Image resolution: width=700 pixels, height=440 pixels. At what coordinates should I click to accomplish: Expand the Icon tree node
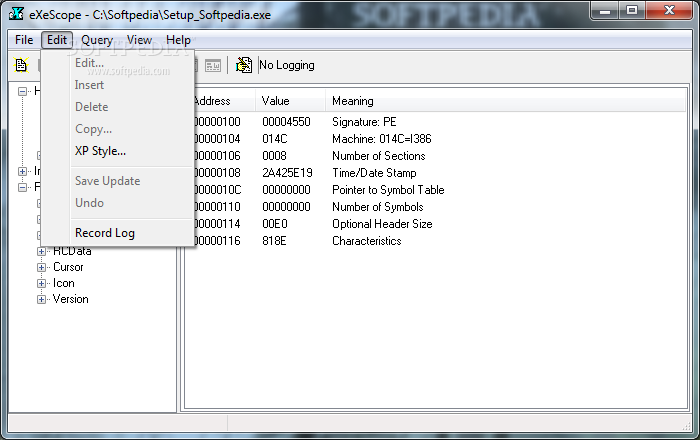pos(42,283)
